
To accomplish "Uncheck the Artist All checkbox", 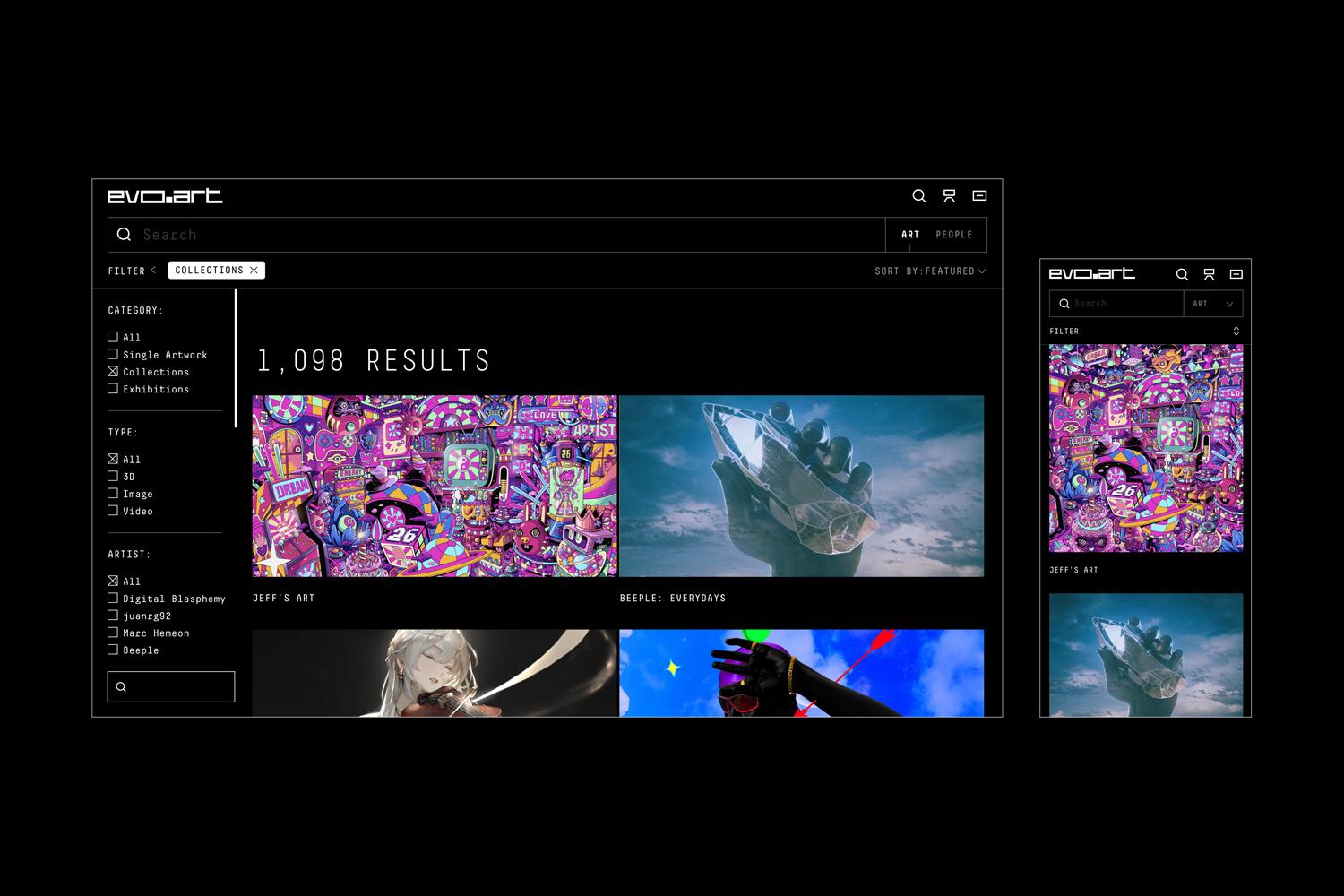I will click(x=113, y=581).
